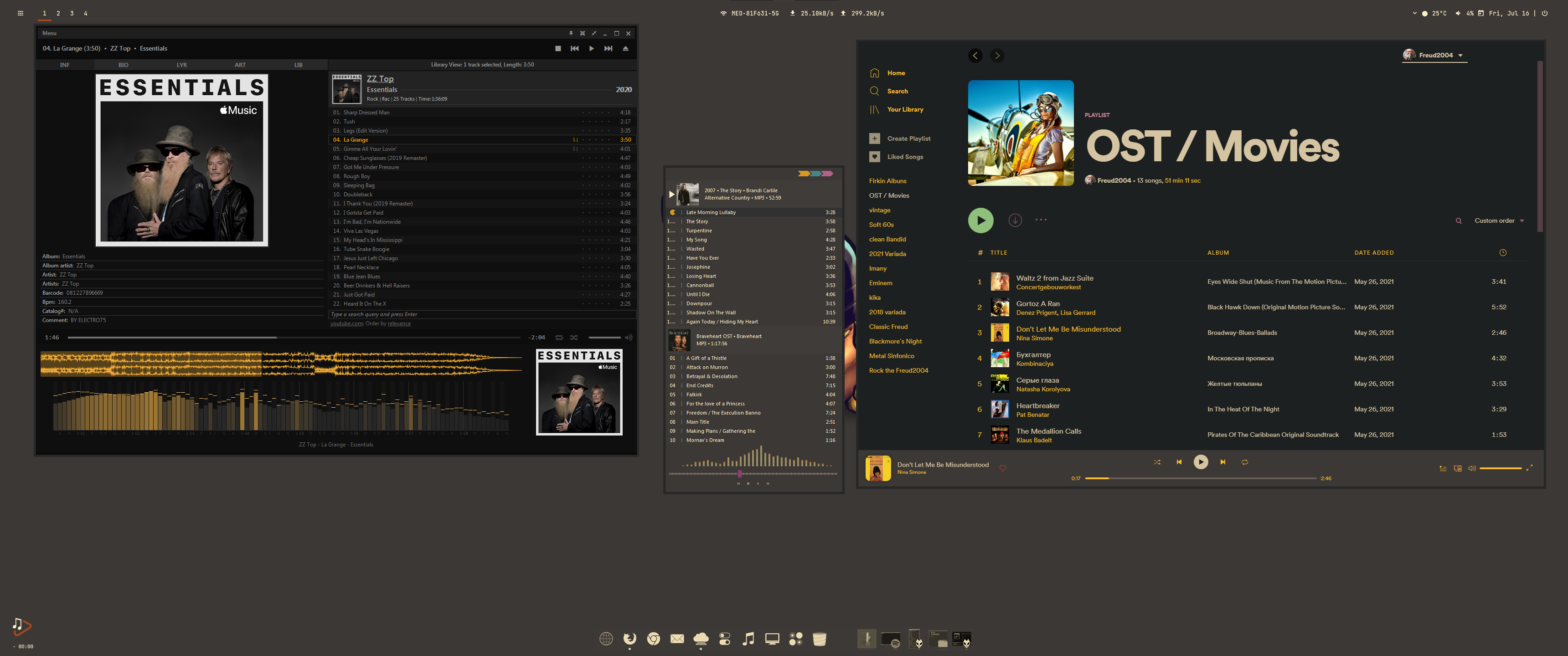Screen dimensions: 1568x656
Task: Click the stop button in foobar player
Action: click(x=557, y=49)
